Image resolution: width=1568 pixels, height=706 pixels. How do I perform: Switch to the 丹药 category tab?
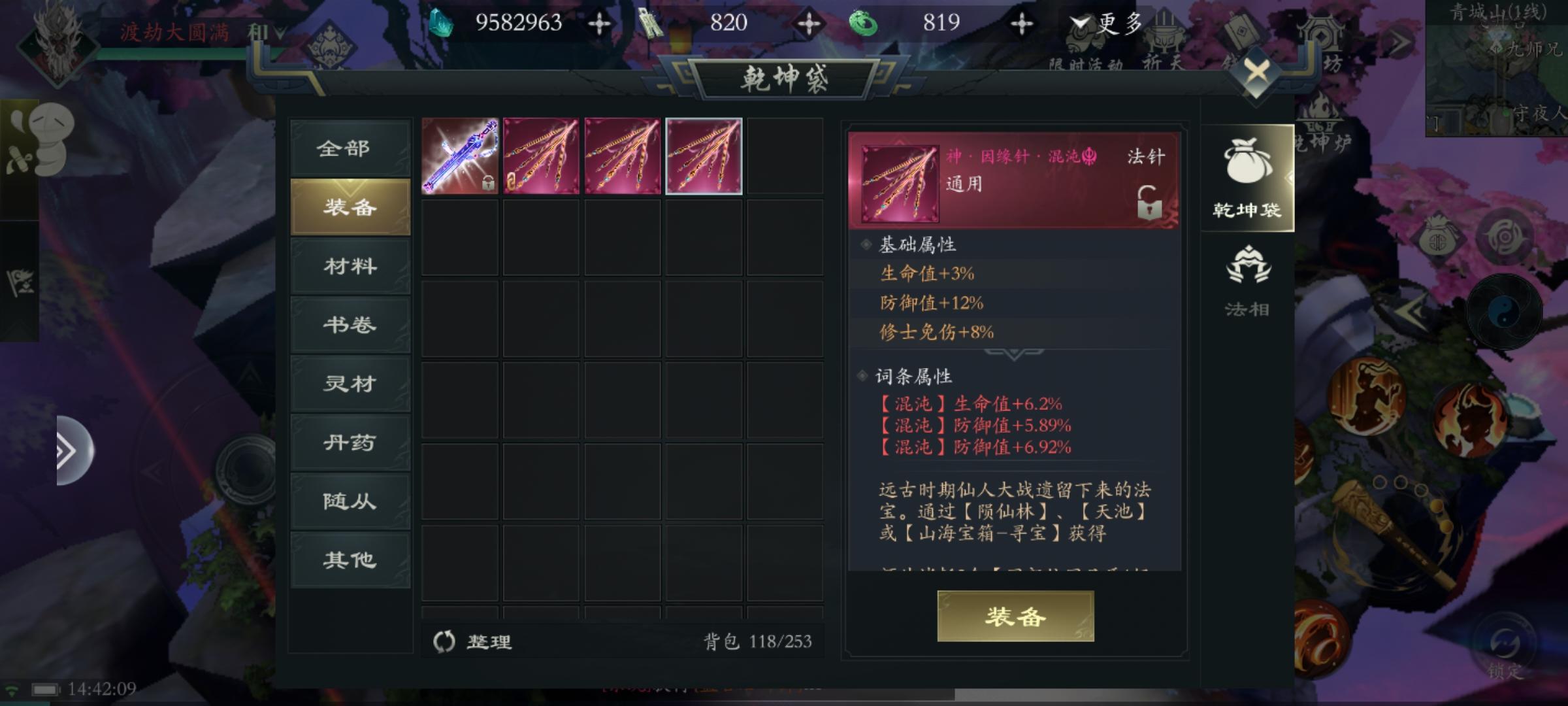point(350,442)
